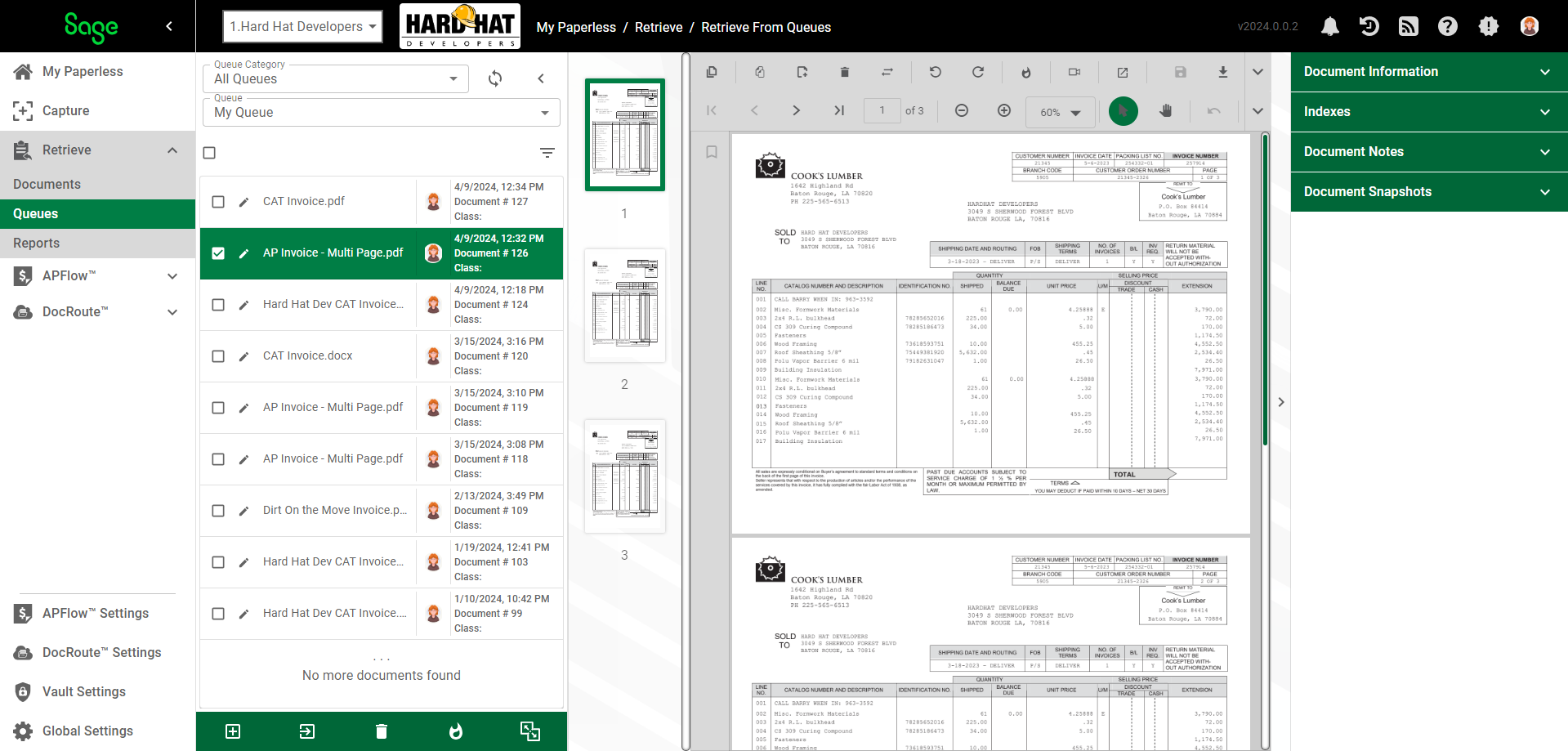Viewport: 1568px width, 751px height.
Task: Open the queue list filter icon
Action: coord(547,153)
